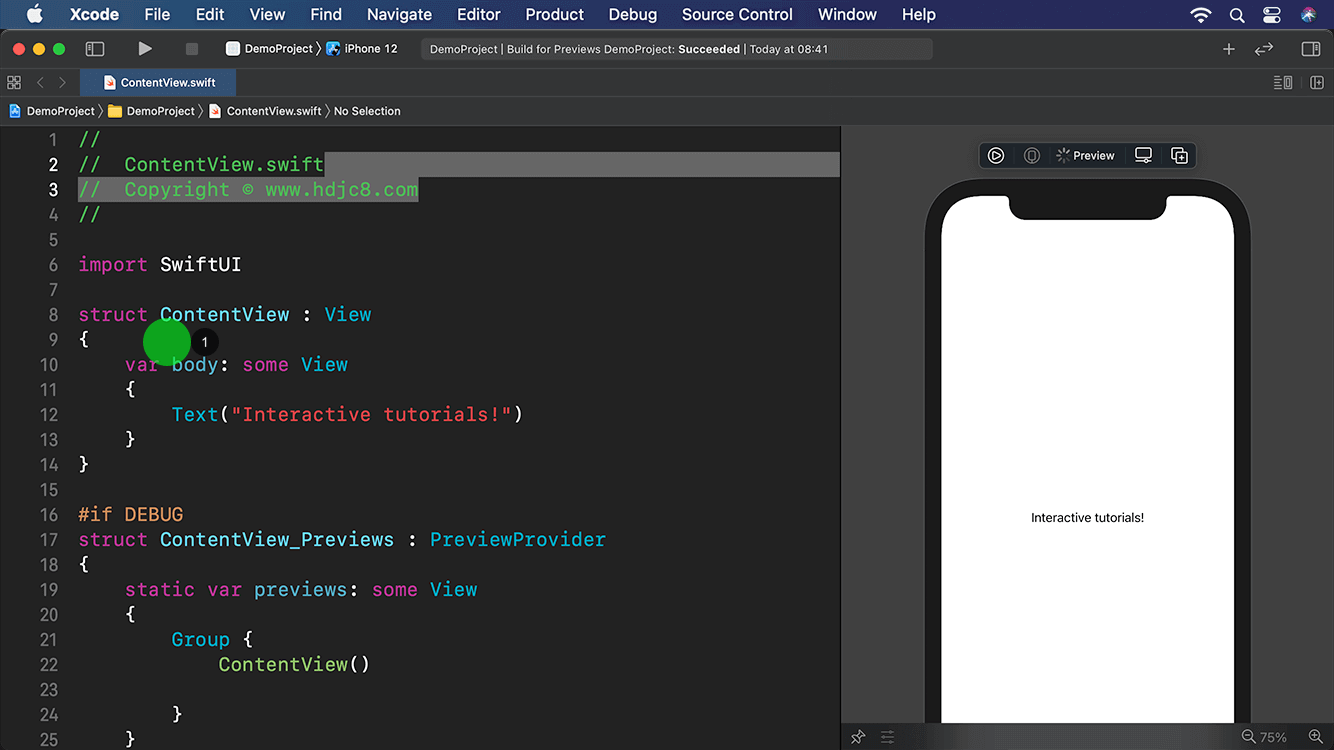
Task: Click the Preview on Device icon
Action: pyautogui.click(x=1032, y=155)
